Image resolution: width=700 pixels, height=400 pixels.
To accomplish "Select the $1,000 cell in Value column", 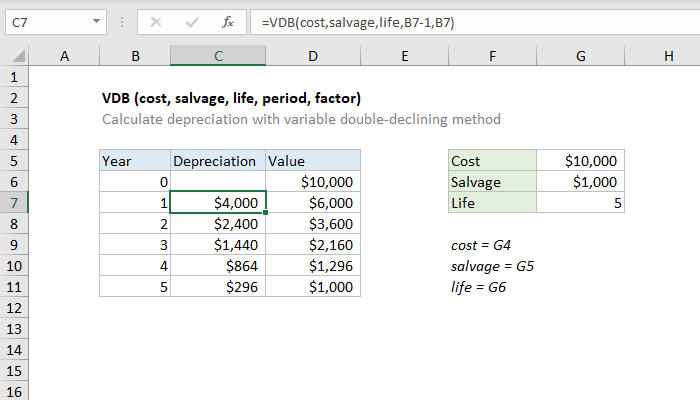I will (x=313, y=287).
